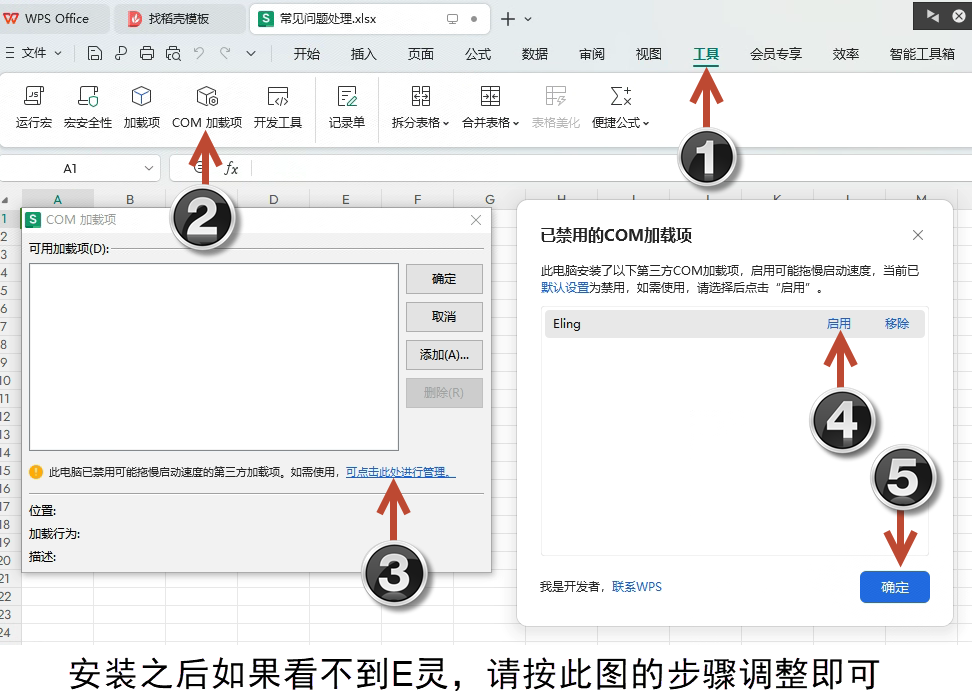972x699 pixels.
Task: Switch to the 公式 ribbon tab
Action: [478, 55]
